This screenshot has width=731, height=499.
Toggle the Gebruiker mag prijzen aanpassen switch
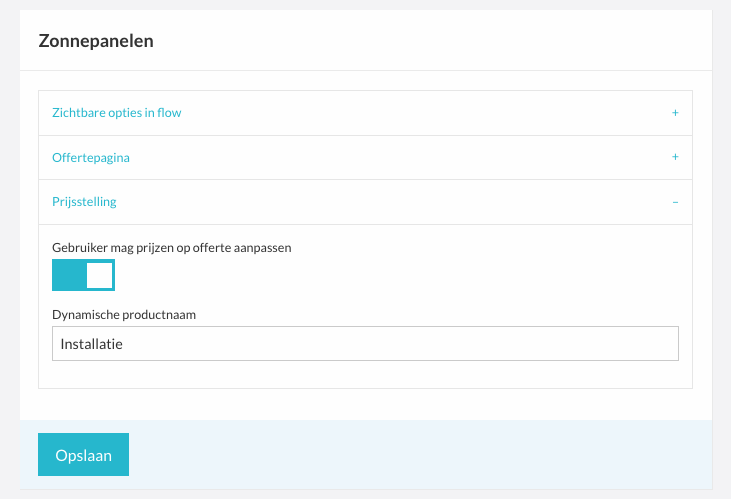click(83, 275)
